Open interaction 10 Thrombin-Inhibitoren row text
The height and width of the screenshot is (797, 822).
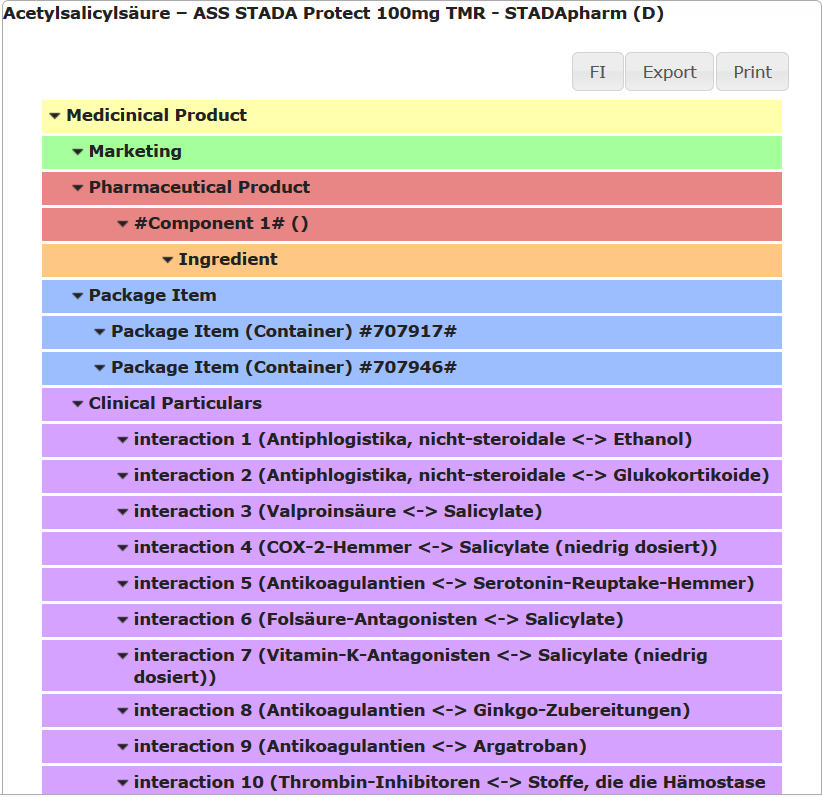point(449,782)
